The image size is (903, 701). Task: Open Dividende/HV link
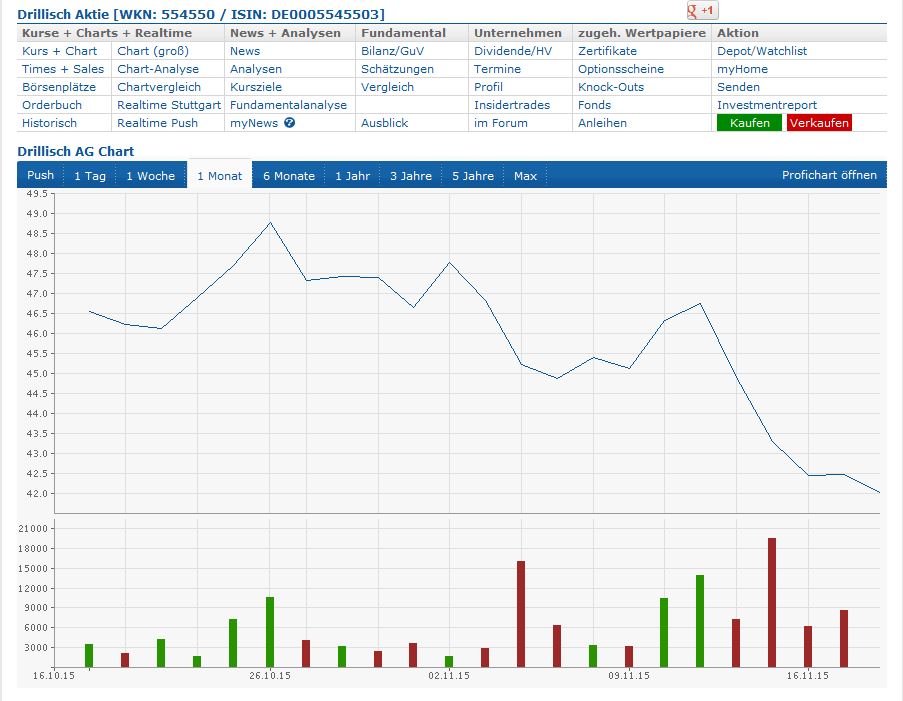tap(513, 51)
